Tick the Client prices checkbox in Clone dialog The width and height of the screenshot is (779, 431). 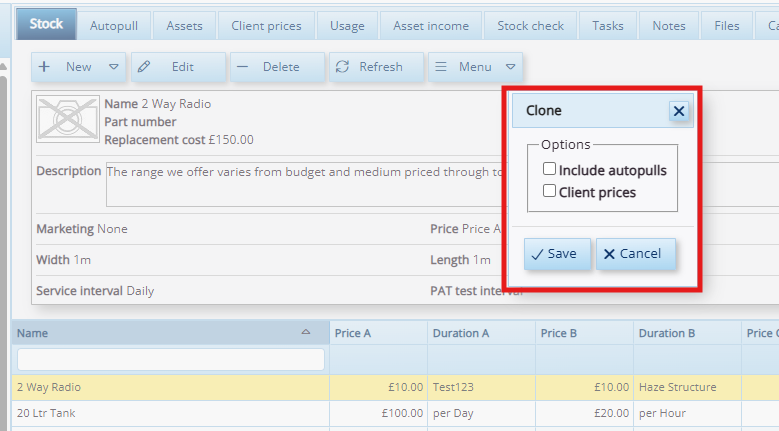(x=549, y=191)
